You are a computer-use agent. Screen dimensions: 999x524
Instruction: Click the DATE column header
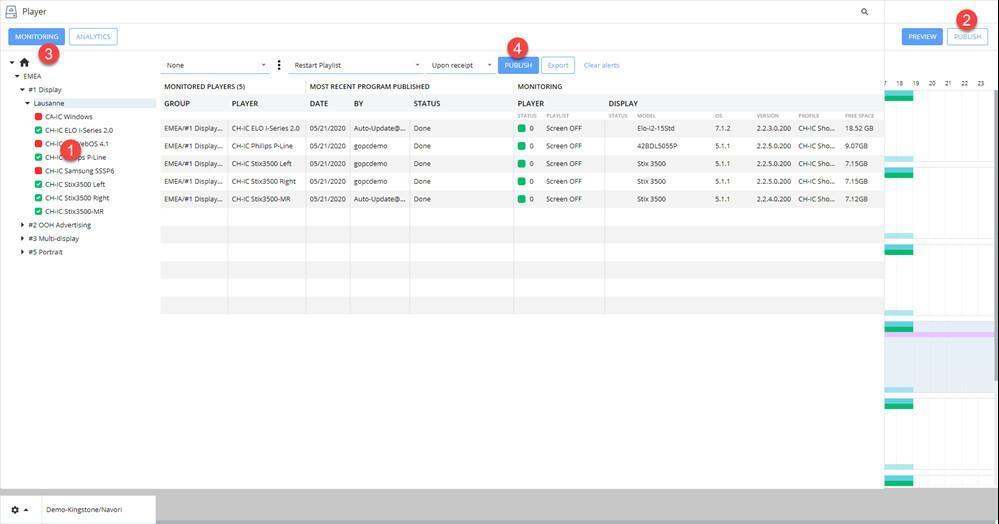click(319, 103)
